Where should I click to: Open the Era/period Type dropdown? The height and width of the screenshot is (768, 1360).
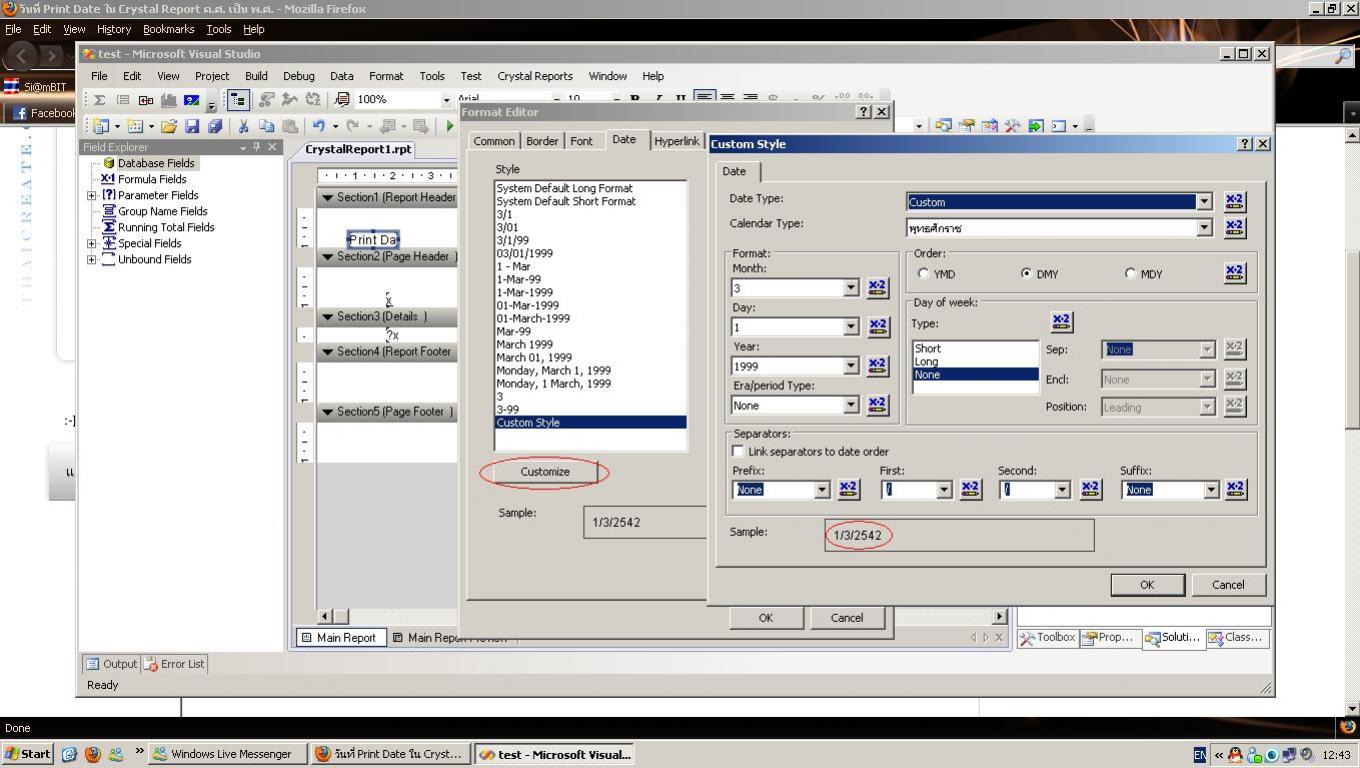pos(851,405)
